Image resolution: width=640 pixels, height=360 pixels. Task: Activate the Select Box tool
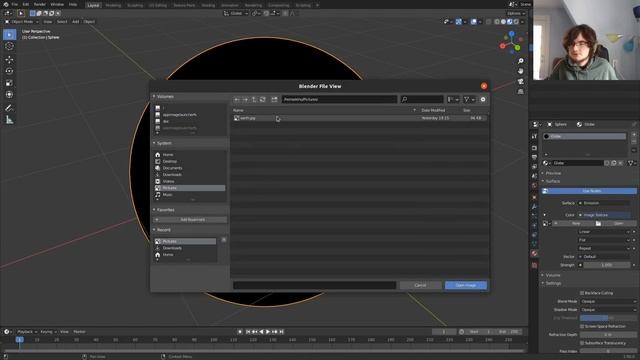pyautogui.click(x=9, y=34)
